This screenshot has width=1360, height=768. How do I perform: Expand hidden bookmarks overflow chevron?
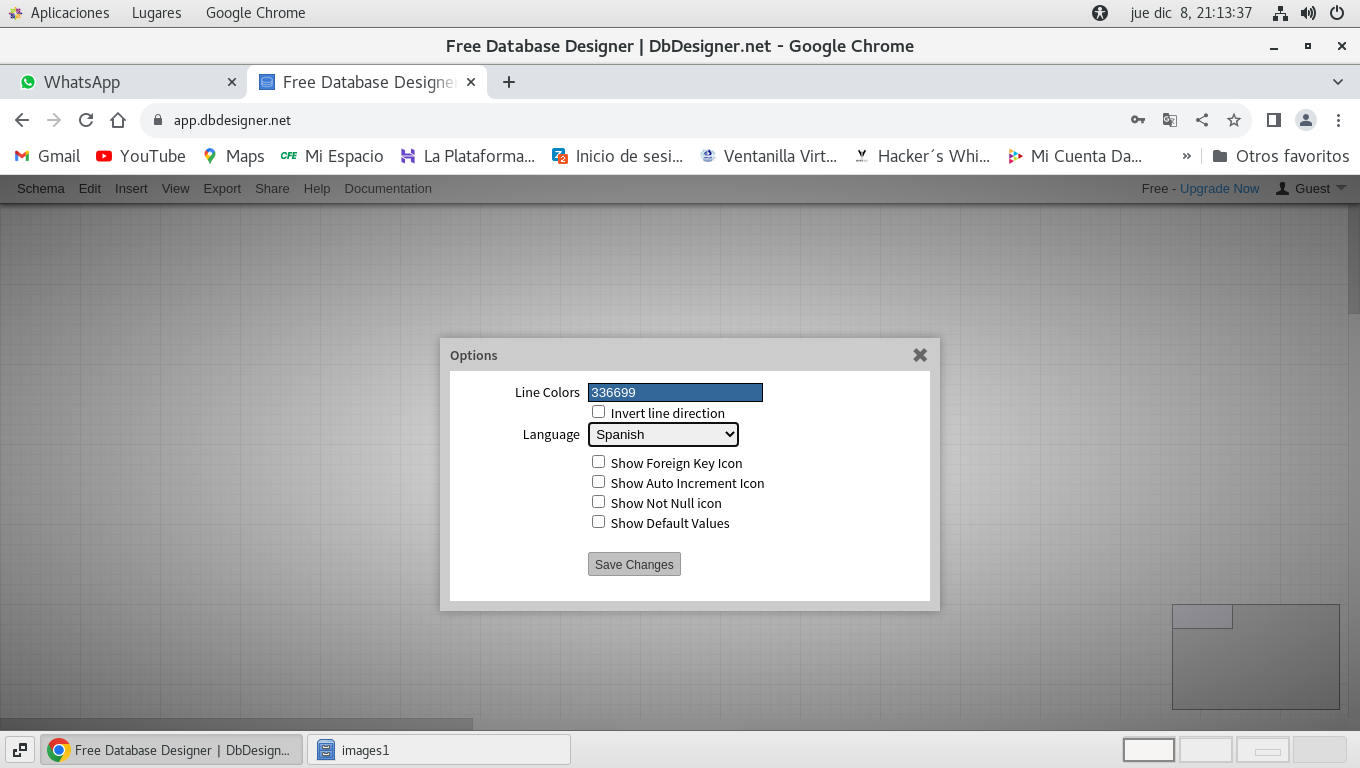[1187, 156]
